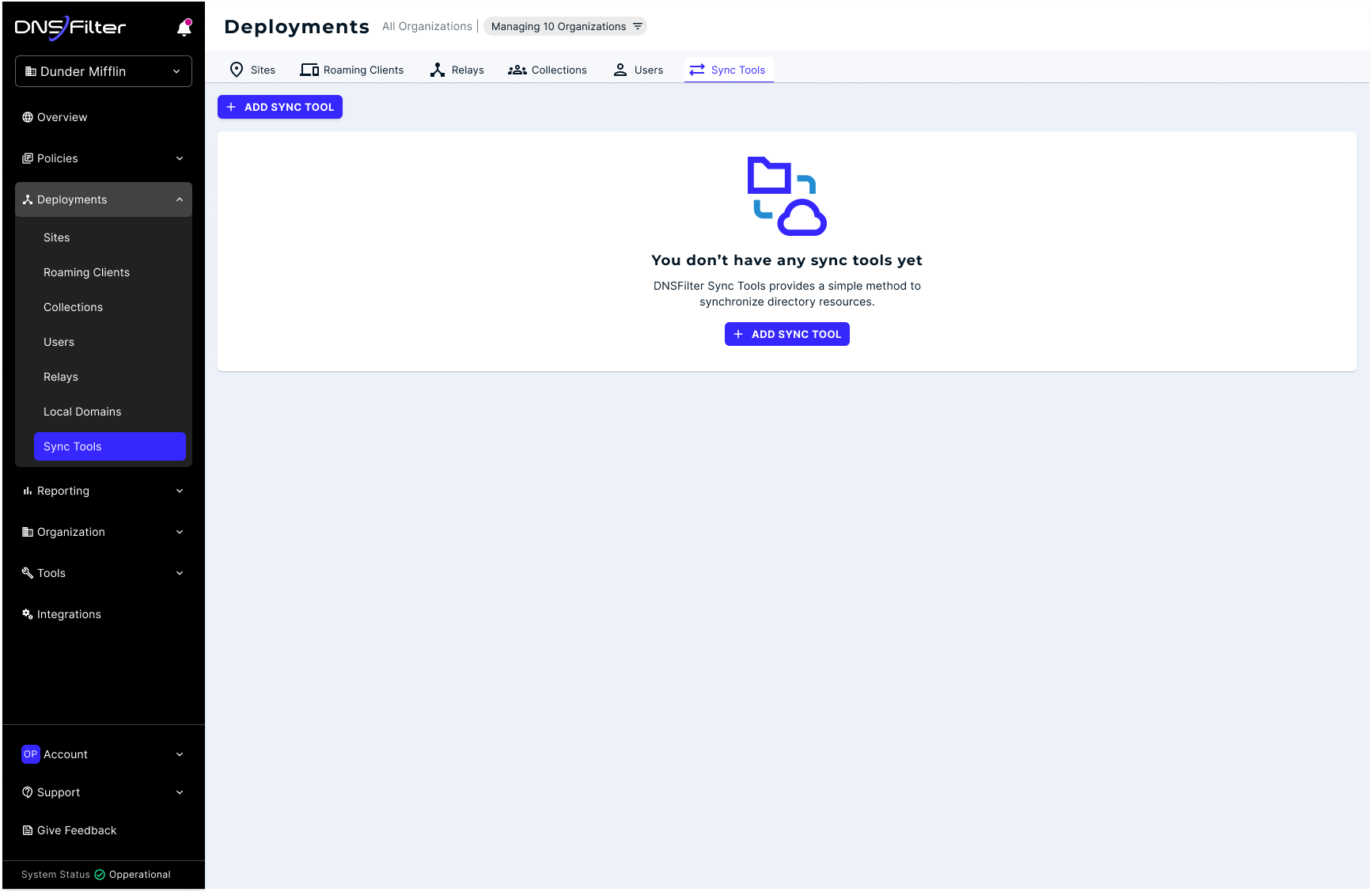The height and width of the screenshot is (892, 1372).
Task: Open the Dunder Mifflin organization dropdown
Action: 104,71
